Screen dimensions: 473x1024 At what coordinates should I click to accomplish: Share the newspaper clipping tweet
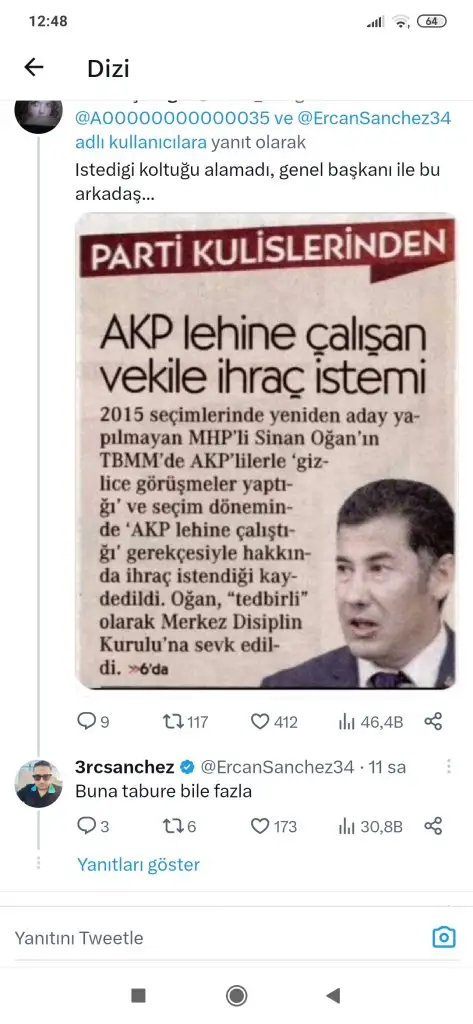[434, 722]
